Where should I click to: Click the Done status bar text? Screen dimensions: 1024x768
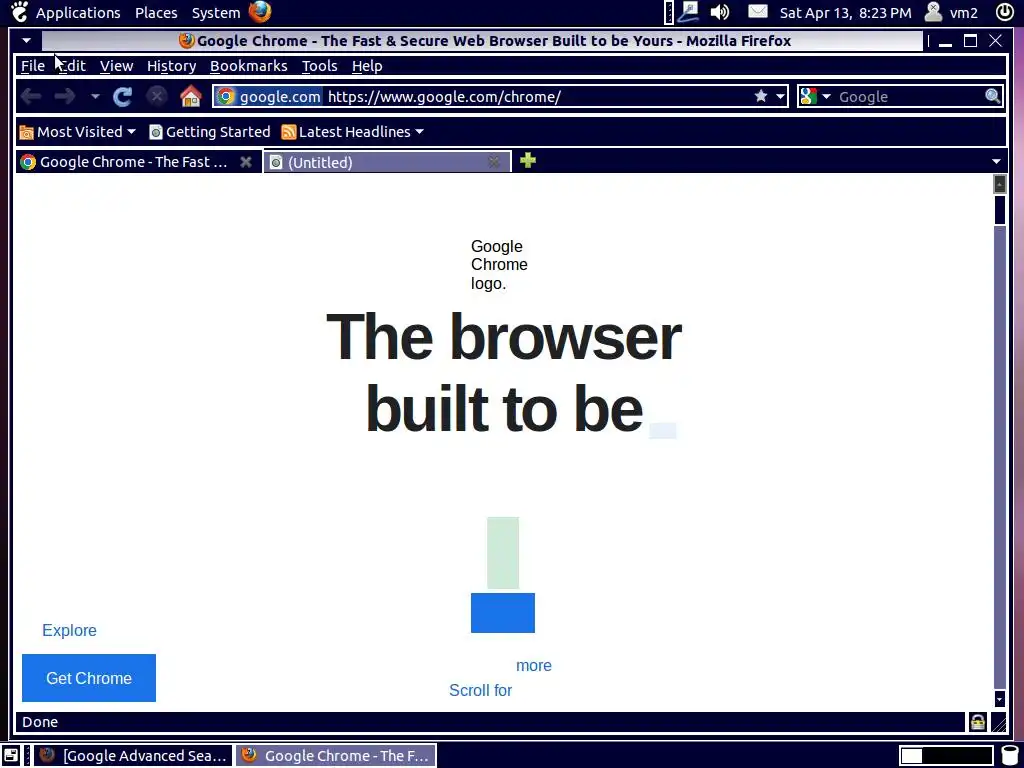tap(40, 722)
